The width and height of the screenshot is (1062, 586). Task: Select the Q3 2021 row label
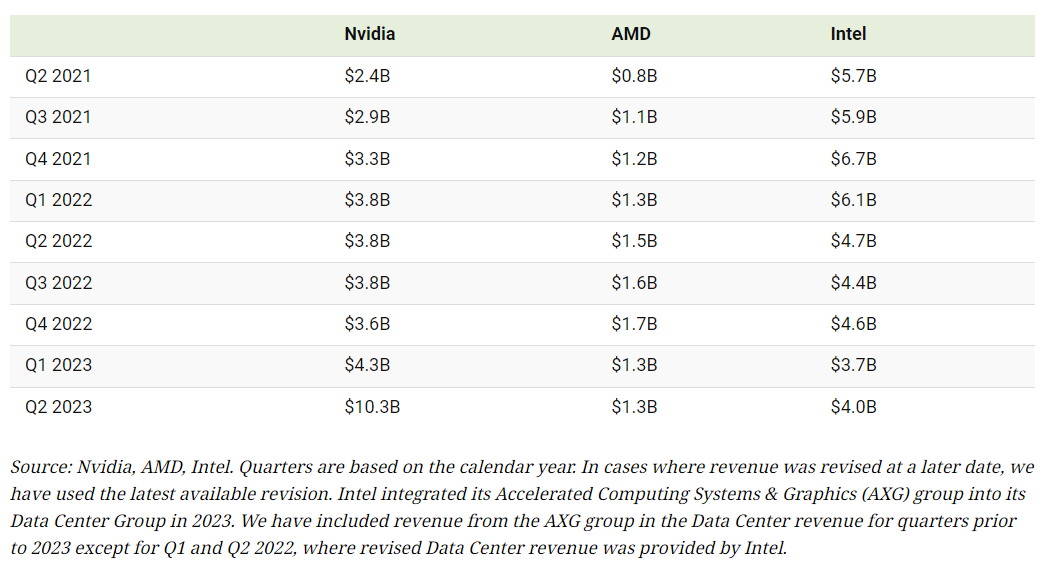(58, 117)
